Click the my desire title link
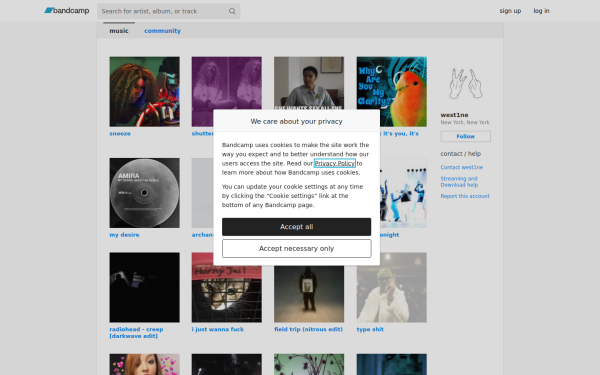This screenshot has height=375, width=600. [124, 235]
